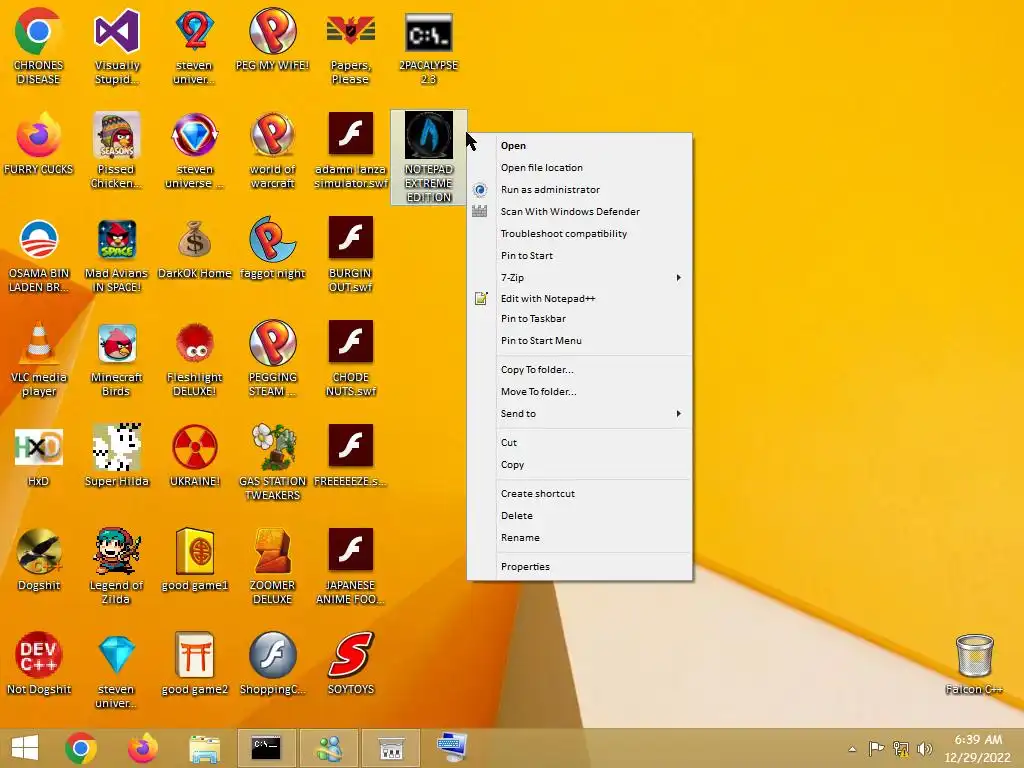Screen dimensions: 1024x768
Task: Select Copy in the context menu
Action: click(x=580, y=465)
